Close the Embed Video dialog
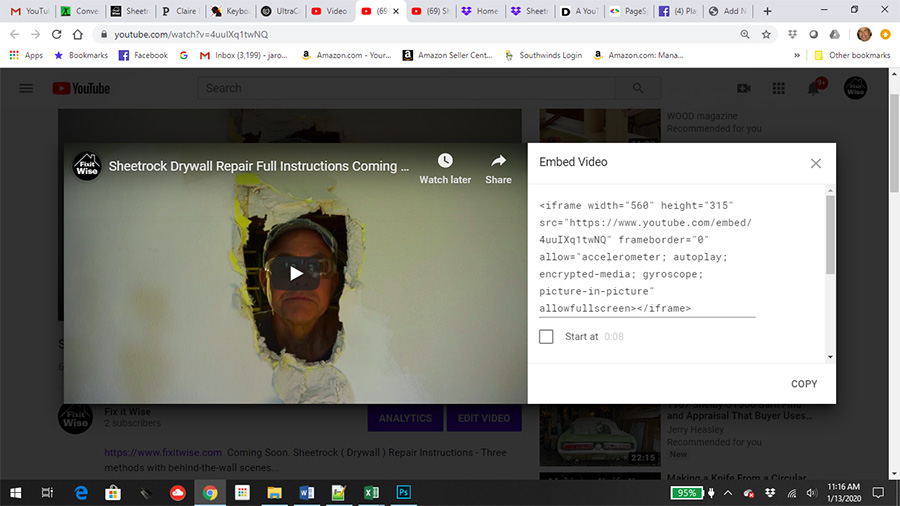The image size is (900, 506). (x=816, y=164)
